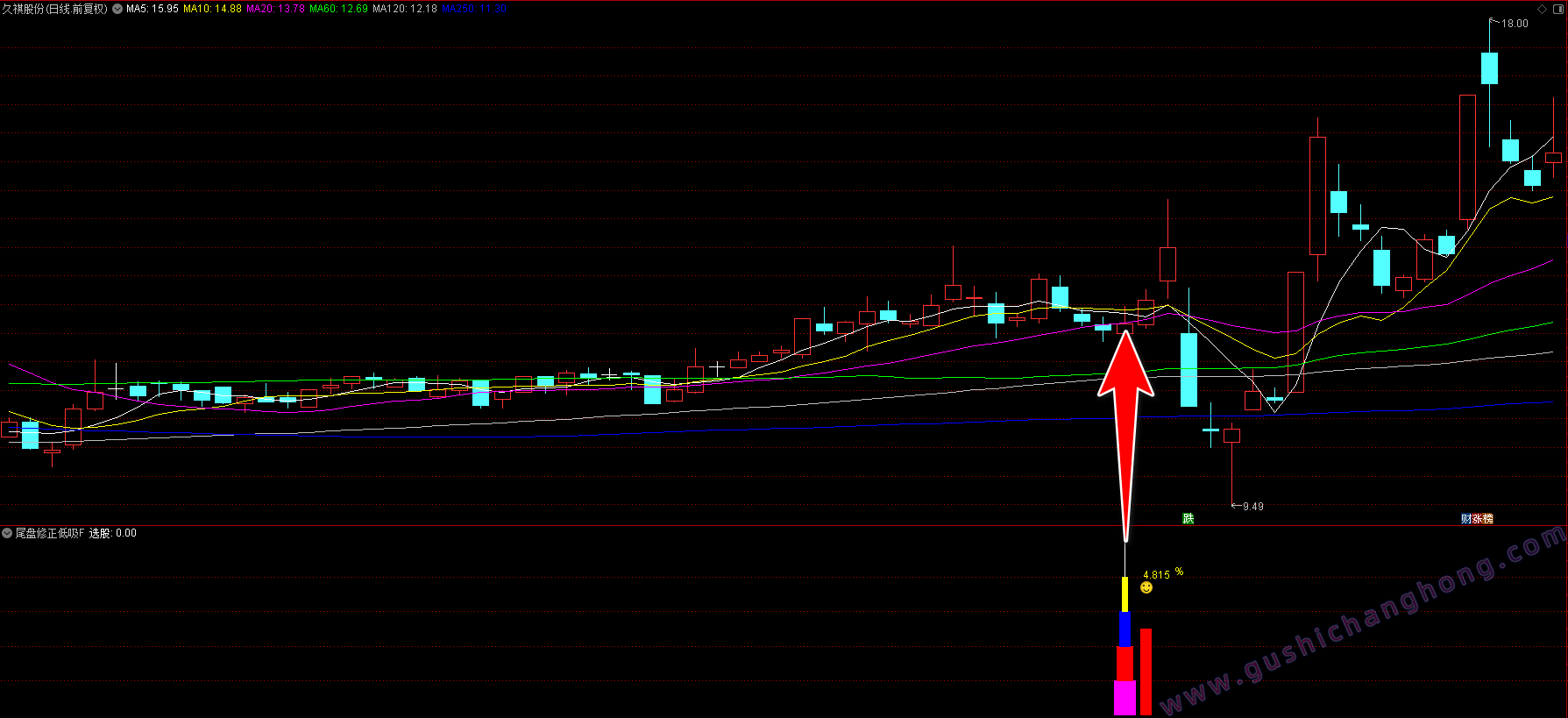The width and height of the screenshot is (1568, 718).
Task: Click the 尾盘修正低吸F indicator name
Action: 50,533
